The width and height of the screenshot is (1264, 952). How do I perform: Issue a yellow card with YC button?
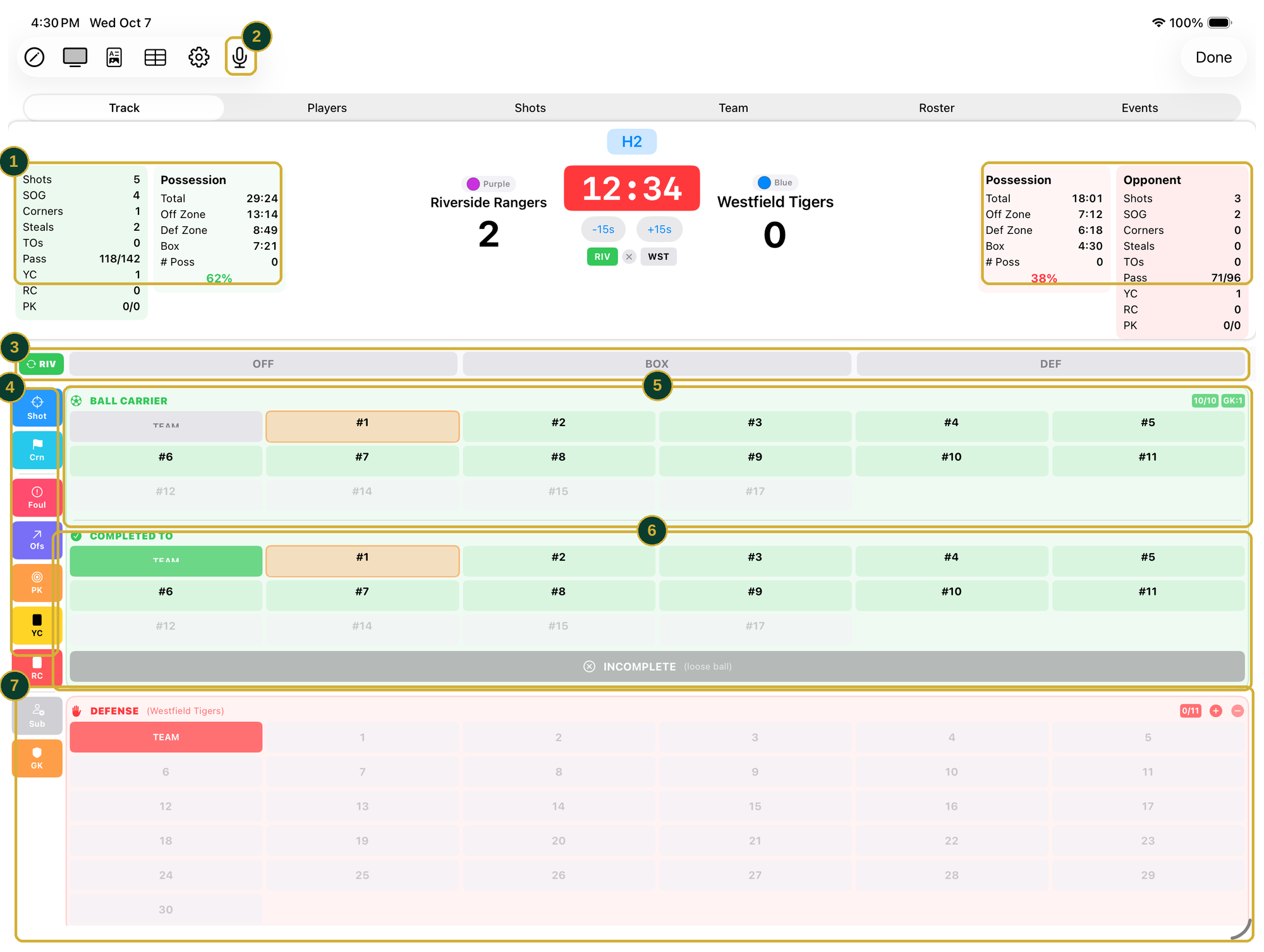[x=37, y=625]
